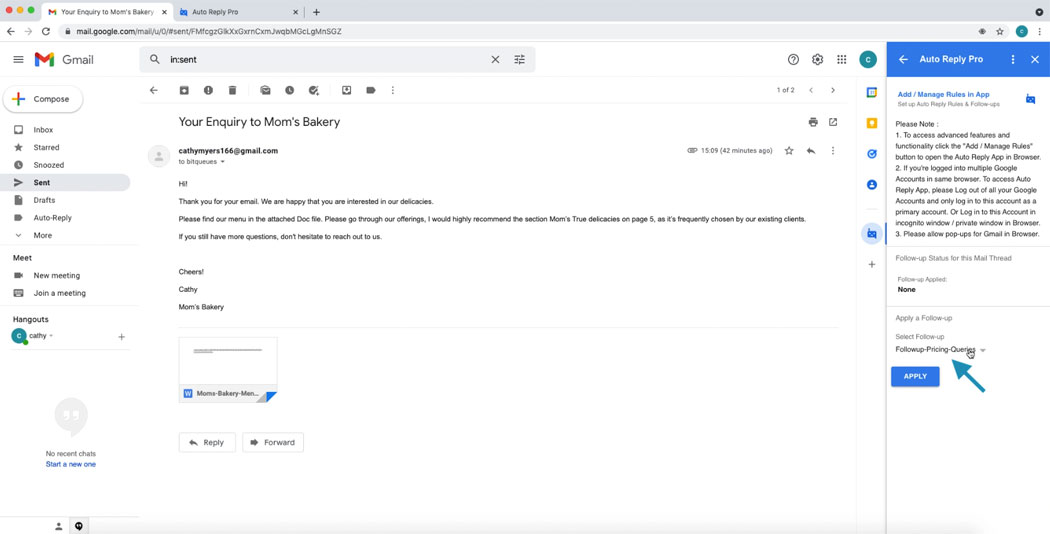The image size is (1050, 534).
Task: Open Google Keep side panel icon
Action: tap(872, 123)
